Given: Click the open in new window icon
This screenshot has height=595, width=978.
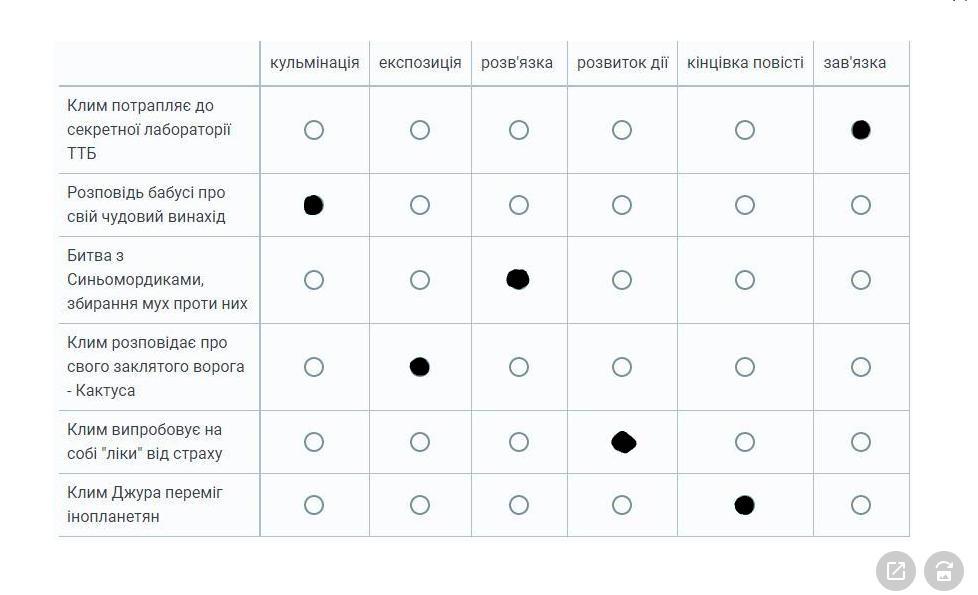Looking at the screenshot, I should coord(895,571).
